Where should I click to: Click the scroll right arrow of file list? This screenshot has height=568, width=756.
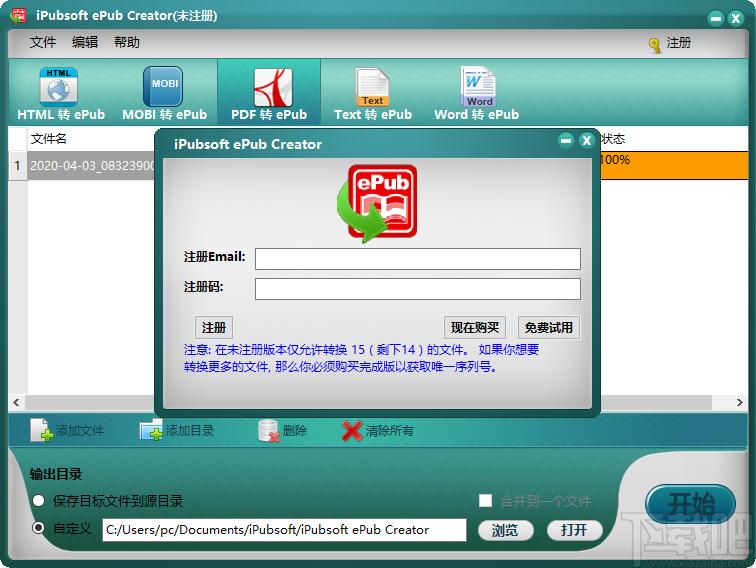740,402
